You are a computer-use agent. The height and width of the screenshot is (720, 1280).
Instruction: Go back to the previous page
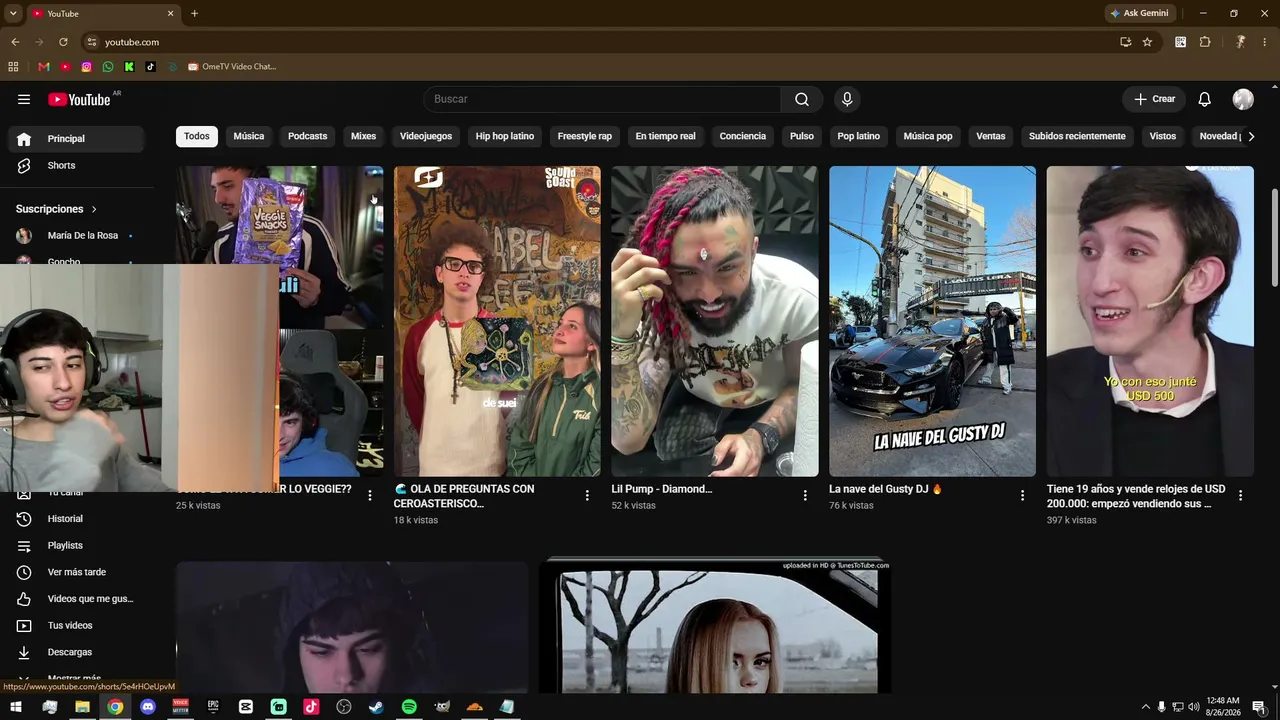(x=15, y=42)
